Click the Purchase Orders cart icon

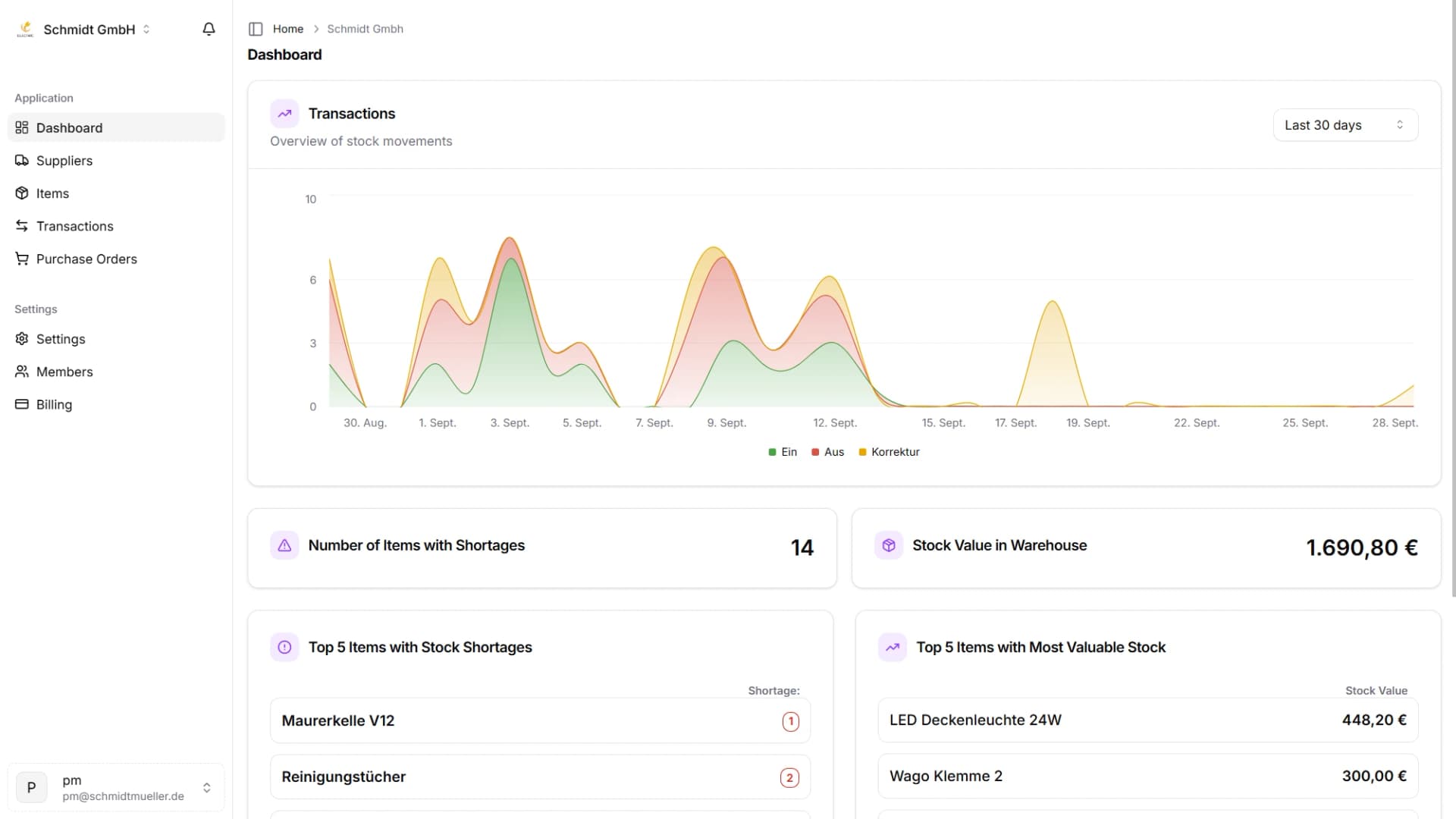(22, 259)
